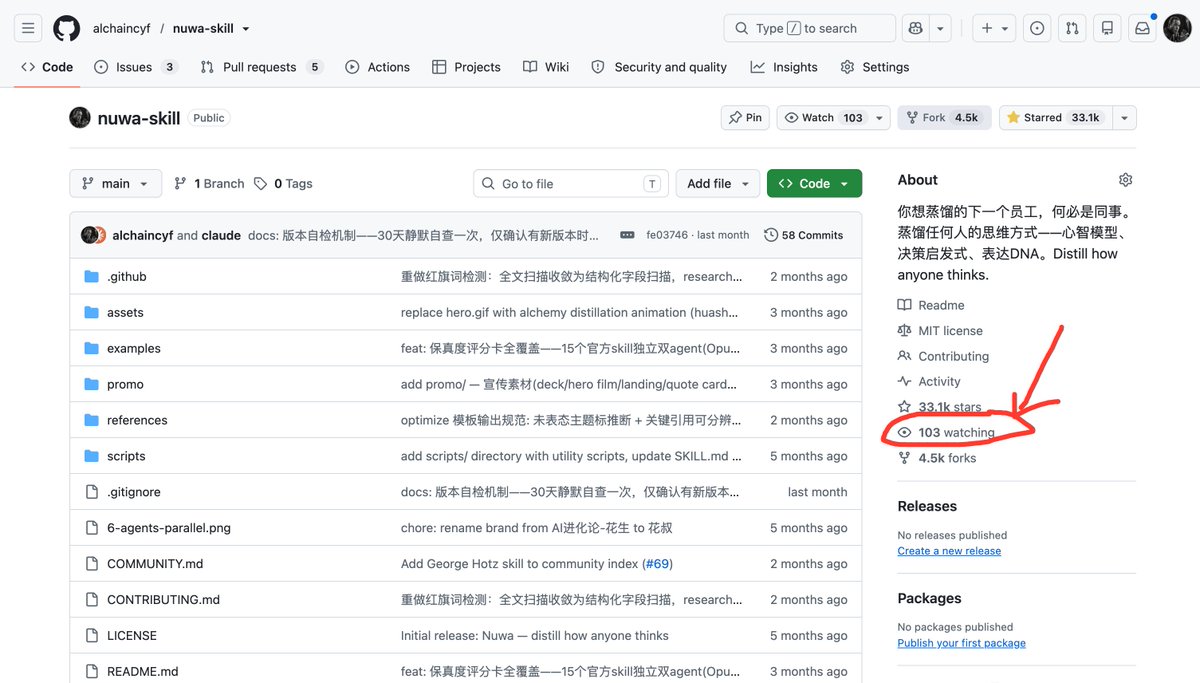Screen dimensions: 1200x683
Task: Expand the Copilot dropdown arrow
Action: (940, 28)
